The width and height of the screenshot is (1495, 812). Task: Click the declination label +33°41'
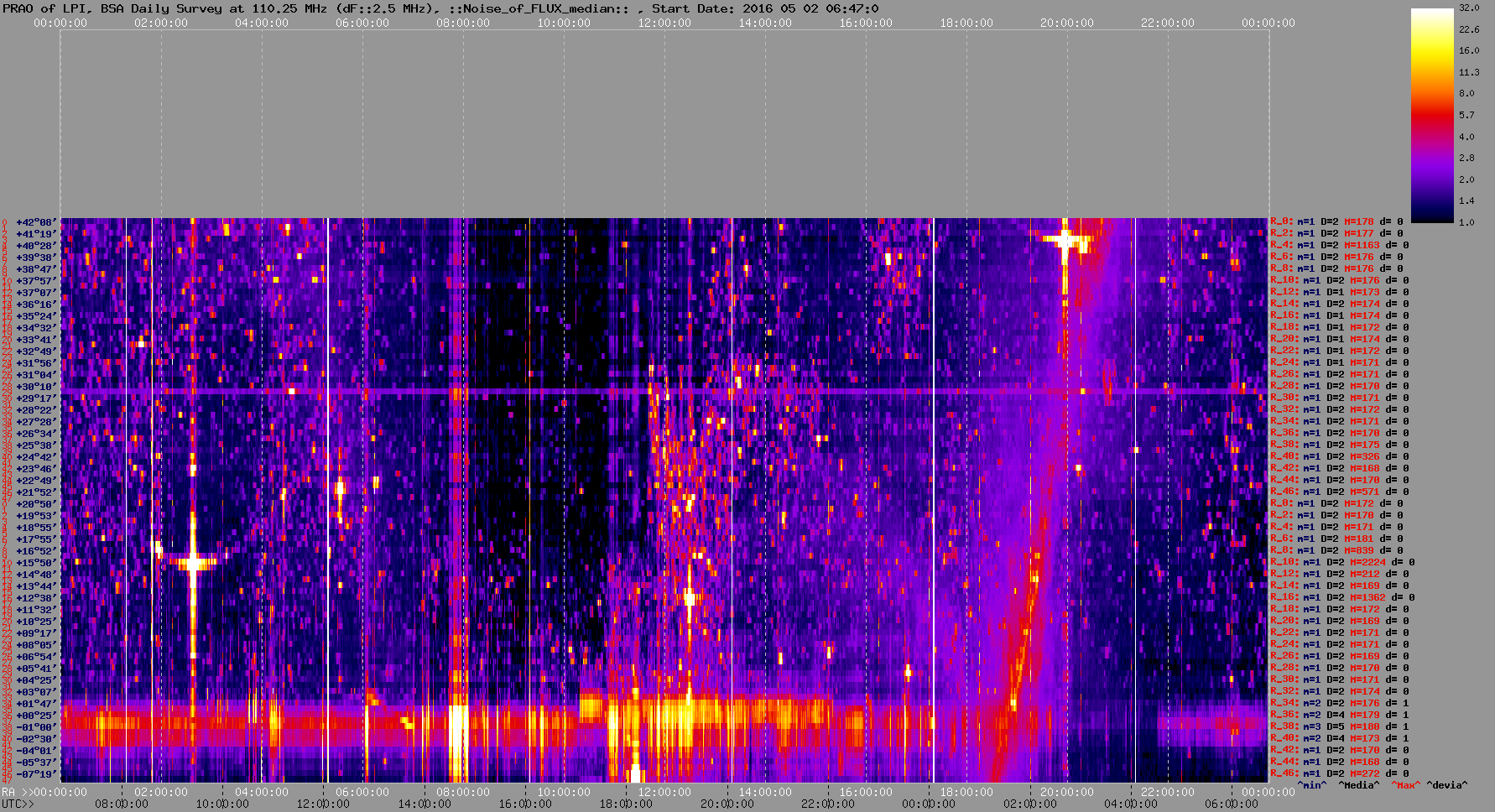point(36,340)
